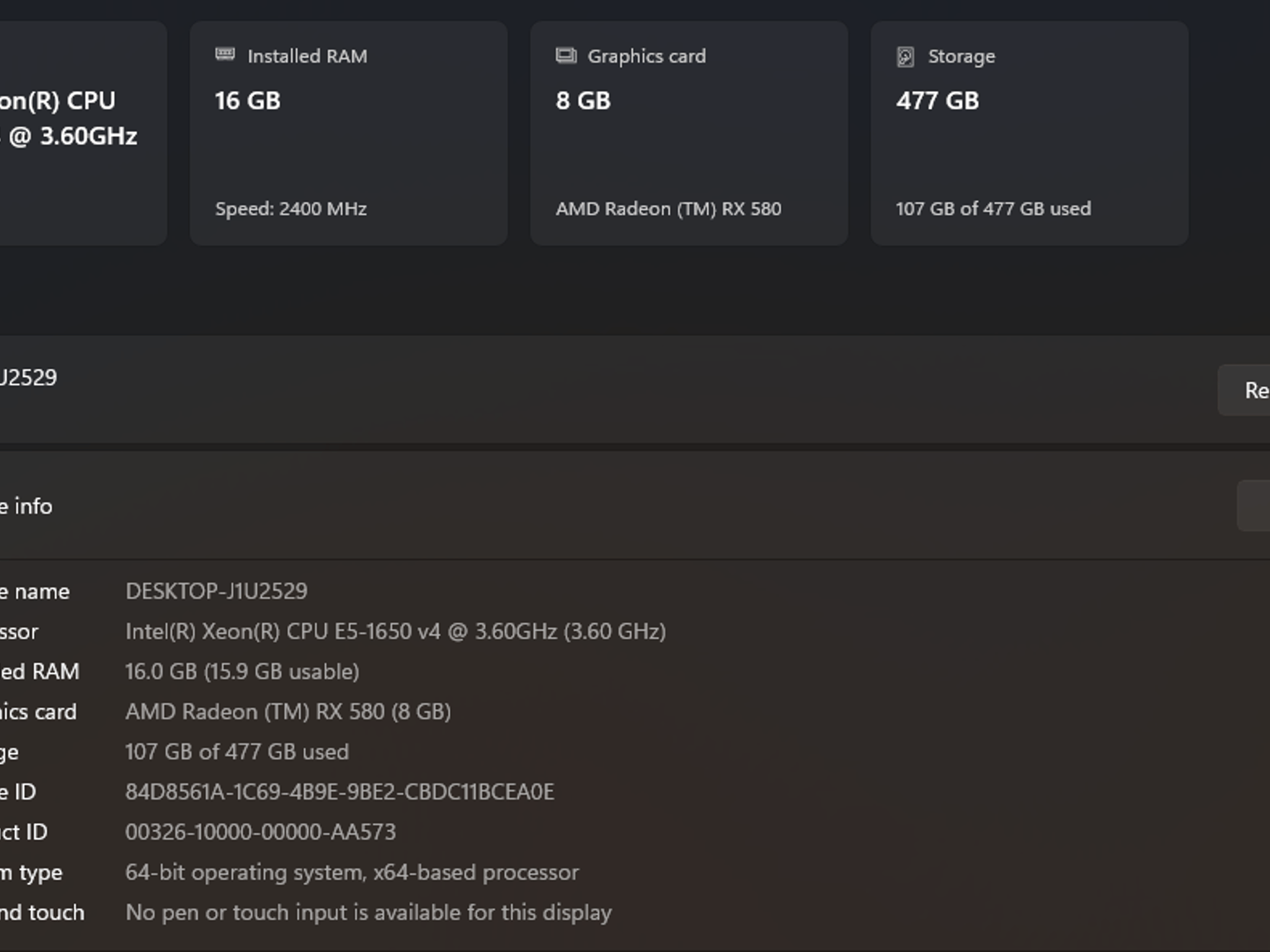
Task: Open the Installed RAM 16 GB card
Action: (x=349, y=133)
